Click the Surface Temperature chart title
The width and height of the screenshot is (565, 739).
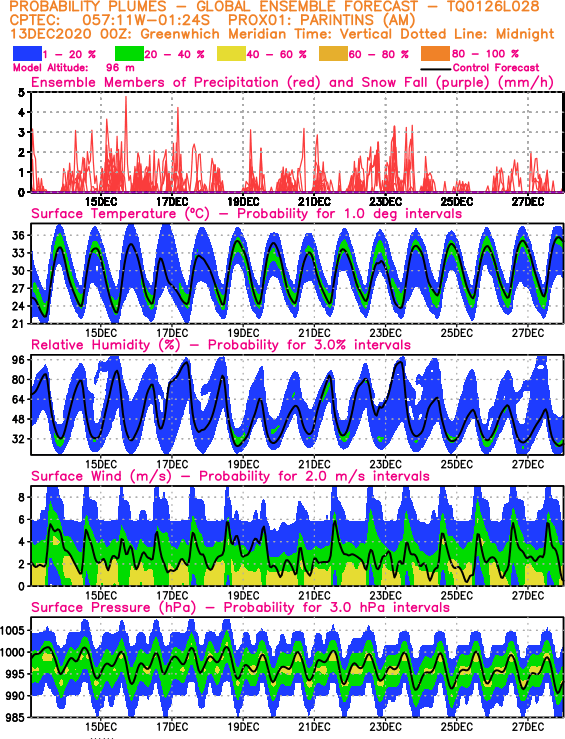click(x=246, y=213)
